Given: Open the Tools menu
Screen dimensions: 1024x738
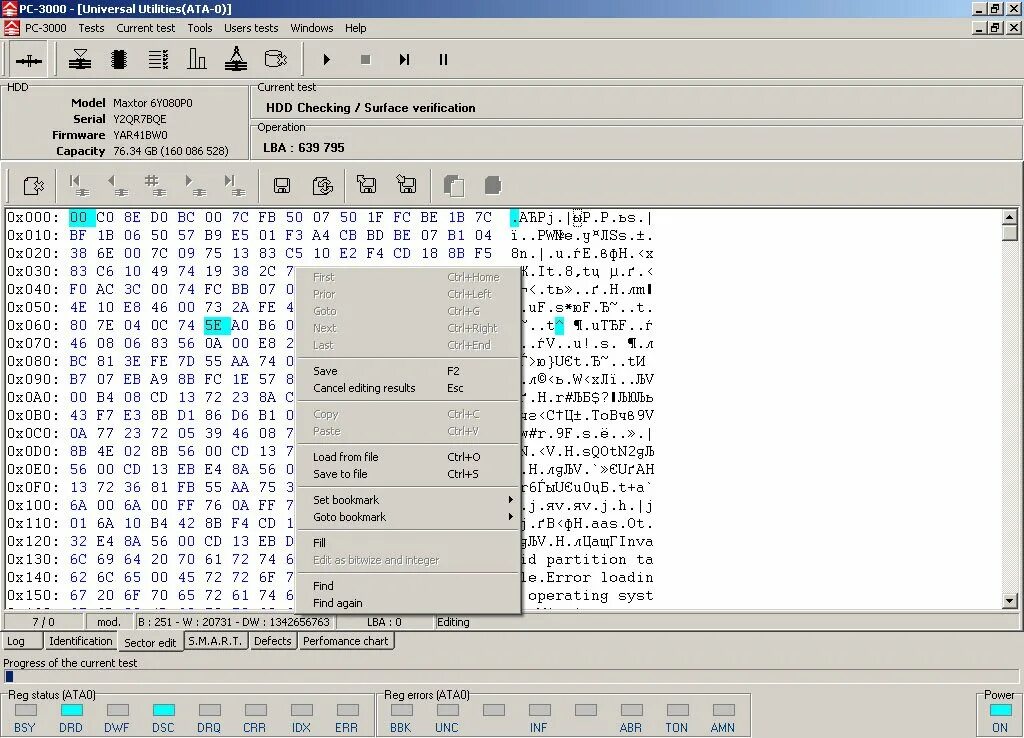Looking at the screenshot, I should [x=200, y=28].
